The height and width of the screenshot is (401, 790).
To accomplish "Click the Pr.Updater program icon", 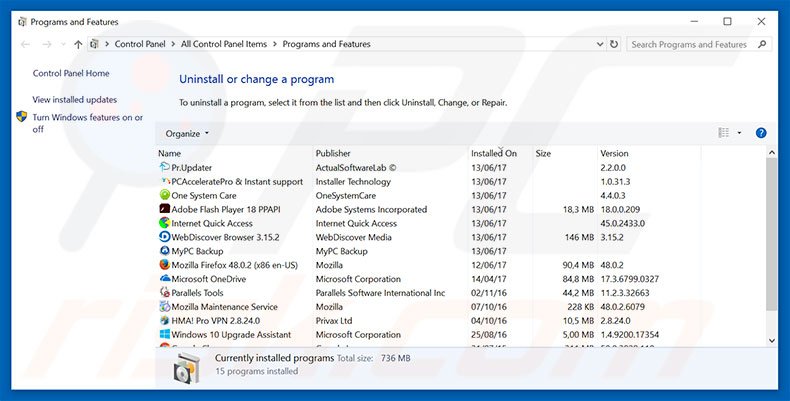I will 164,167.
